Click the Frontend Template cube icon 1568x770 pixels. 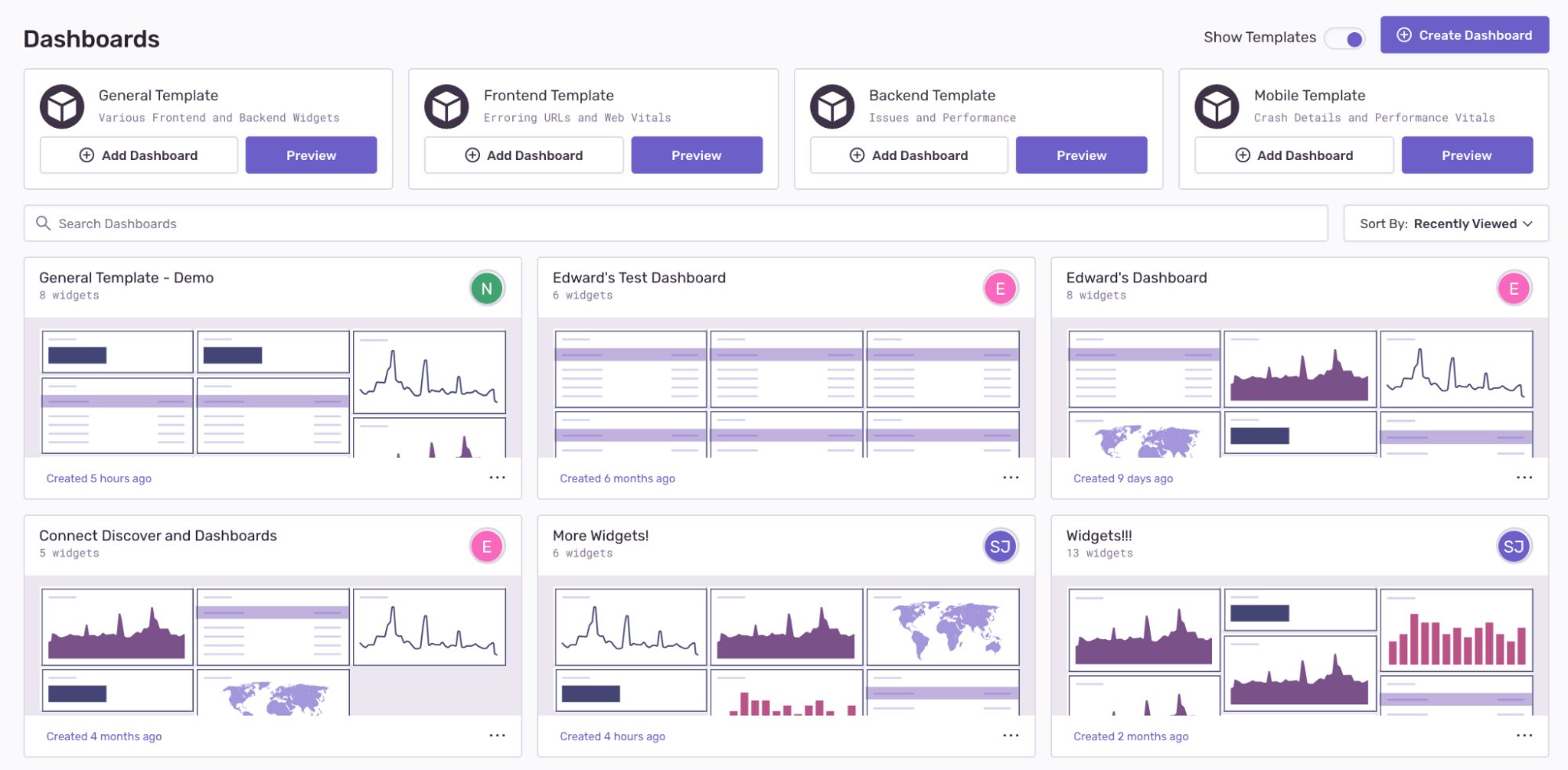point(447,107)
